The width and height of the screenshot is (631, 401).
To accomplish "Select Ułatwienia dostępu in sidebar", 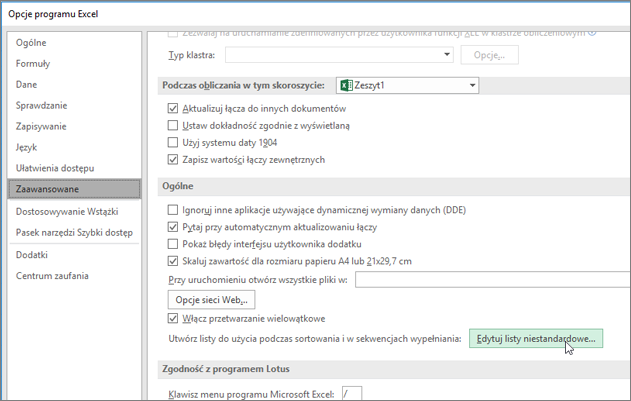I will pos(55,168).
